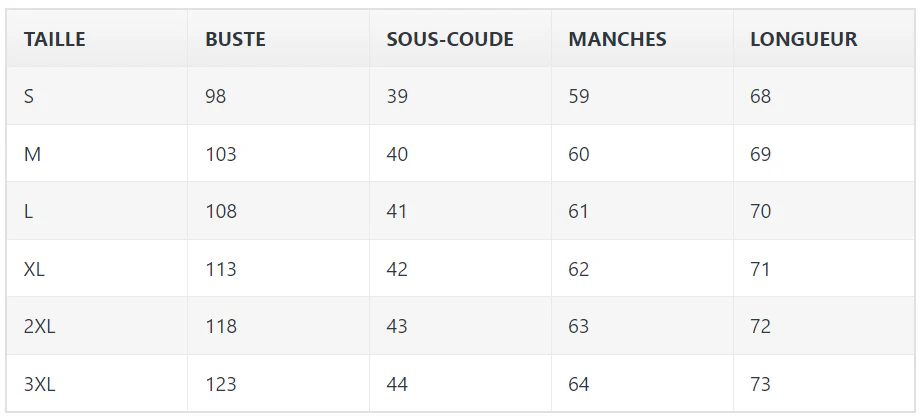The image size is (922, 417).
Task: Click the bust value 98
Action: pos(216,96)
